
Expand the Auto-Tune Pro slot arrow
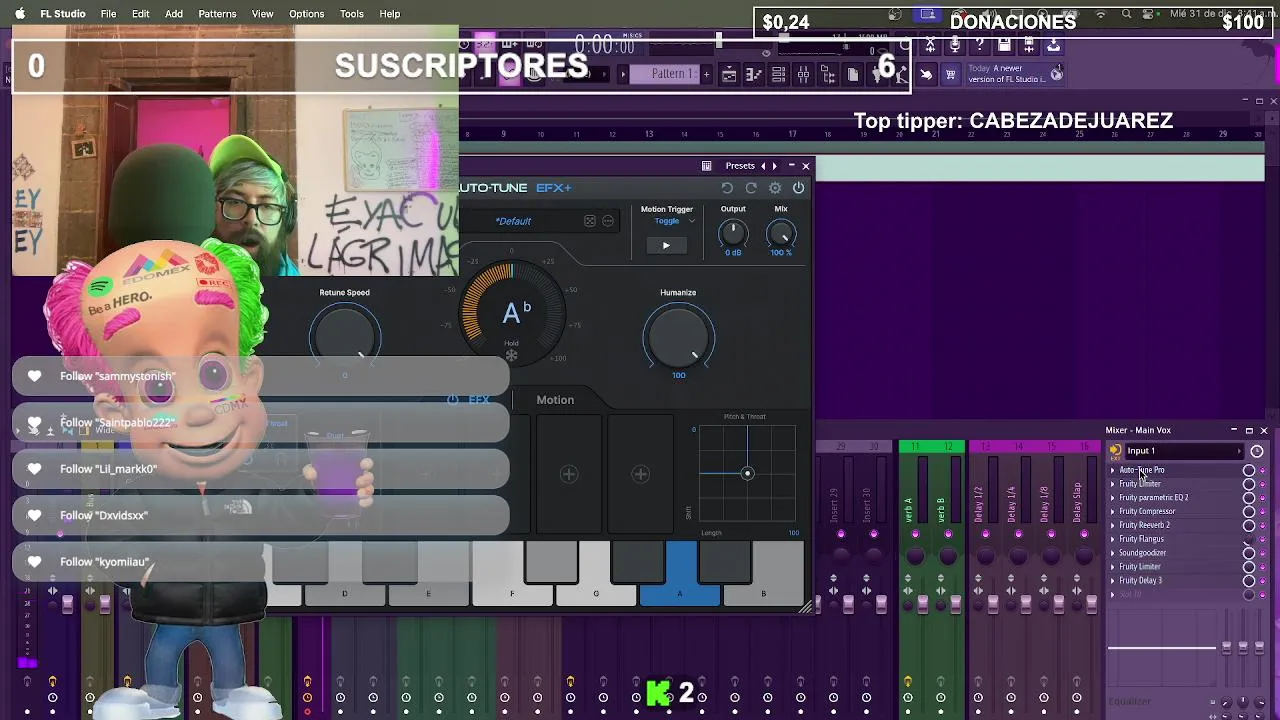tap(1112, 470)
